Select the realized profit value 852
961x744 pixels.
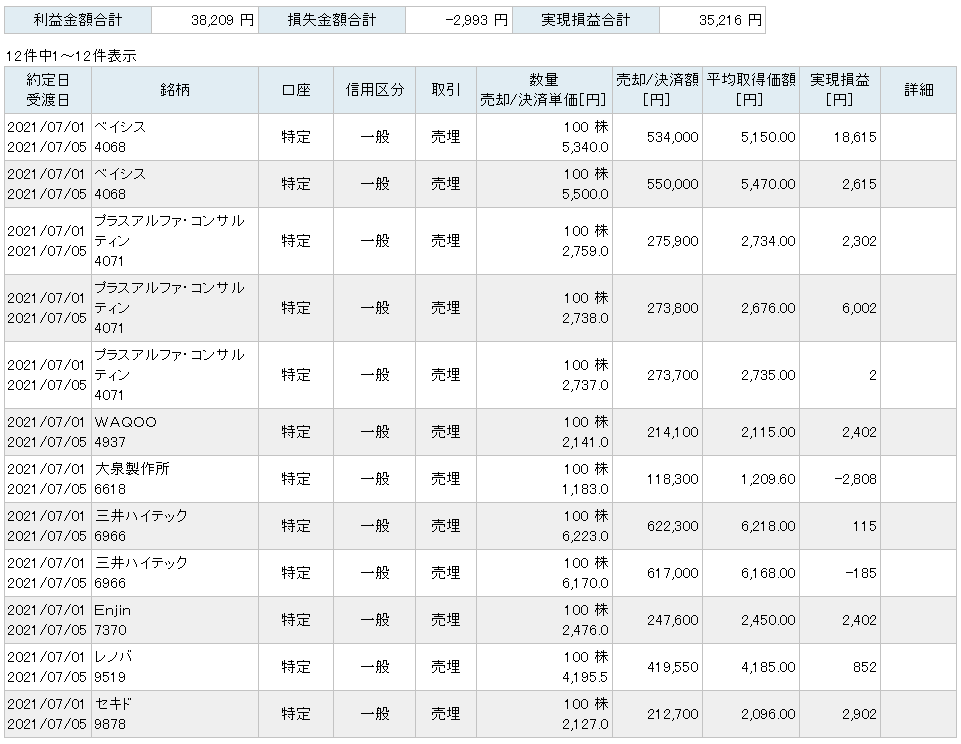pos(864,667)
